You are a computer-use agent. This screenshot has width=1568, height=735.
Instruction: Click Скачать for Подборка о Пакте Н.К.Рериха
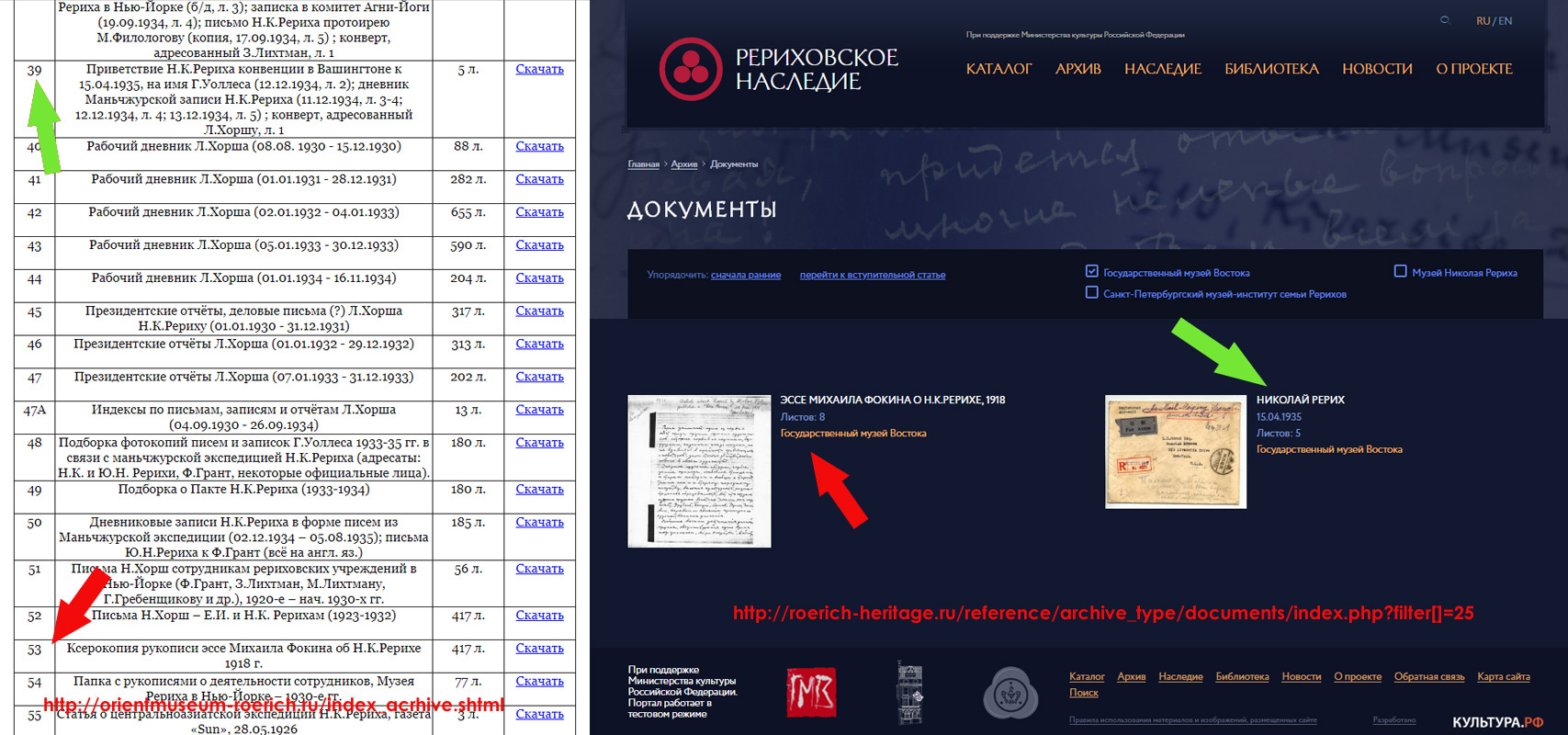539,490
